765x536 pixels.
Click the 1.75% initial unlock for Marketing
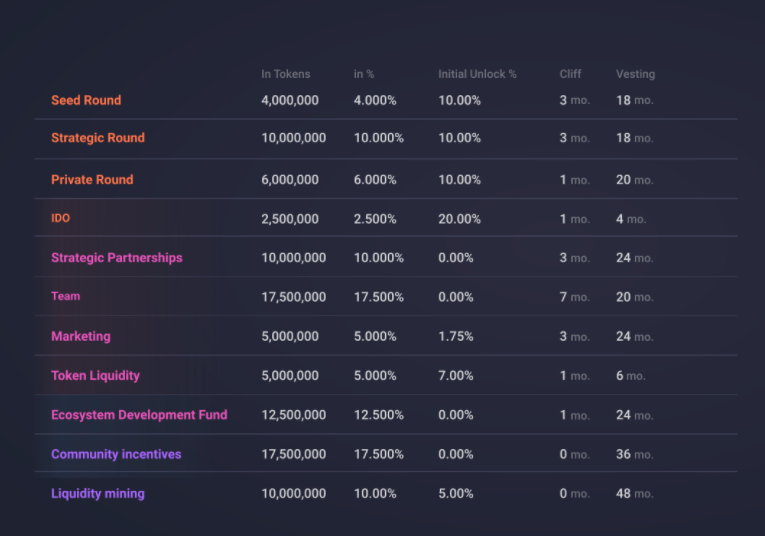(456, 337)
